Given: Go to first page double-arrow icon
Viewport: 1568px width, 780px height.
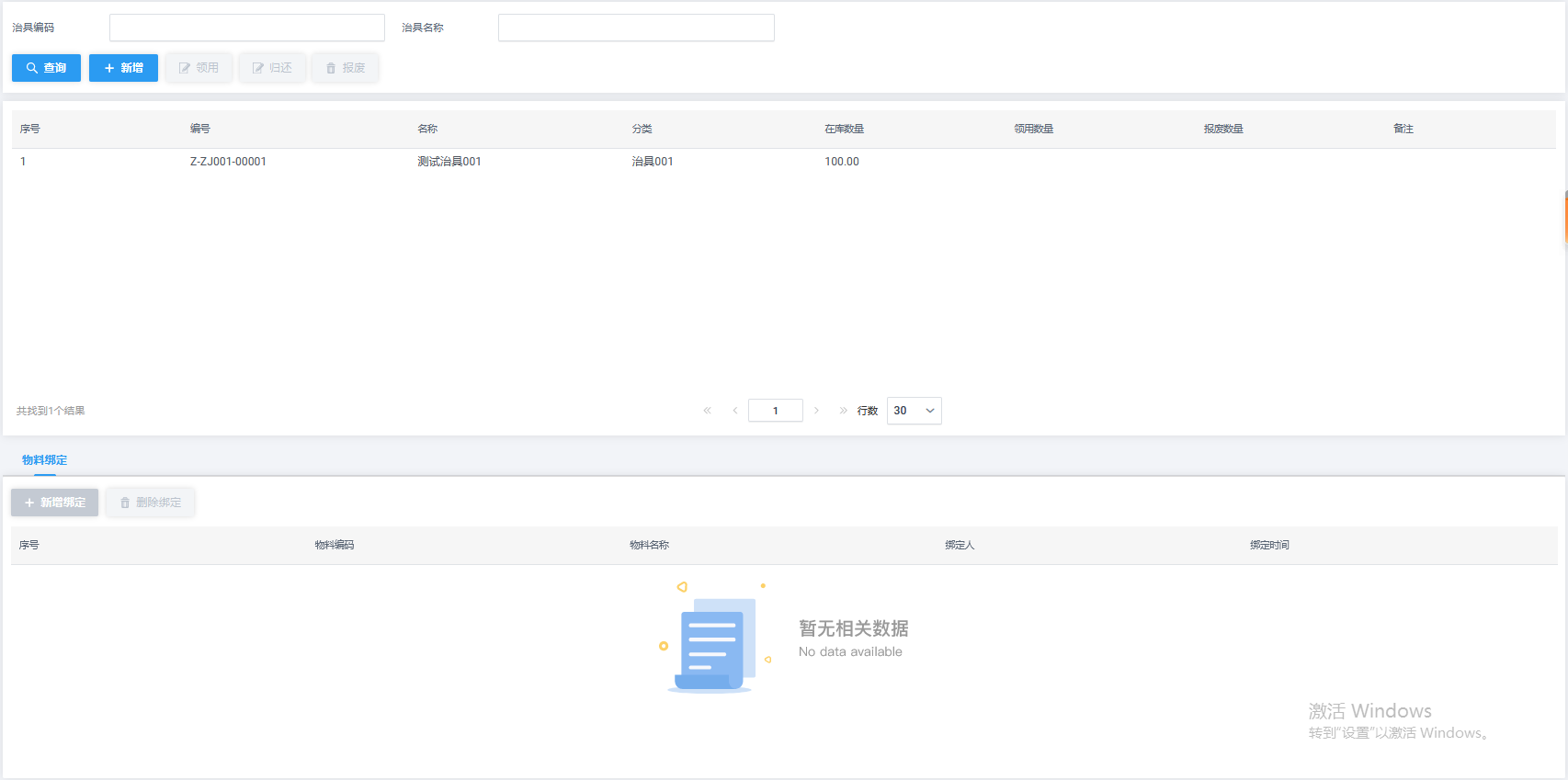Looking at the screenshot, I should 707,411.
